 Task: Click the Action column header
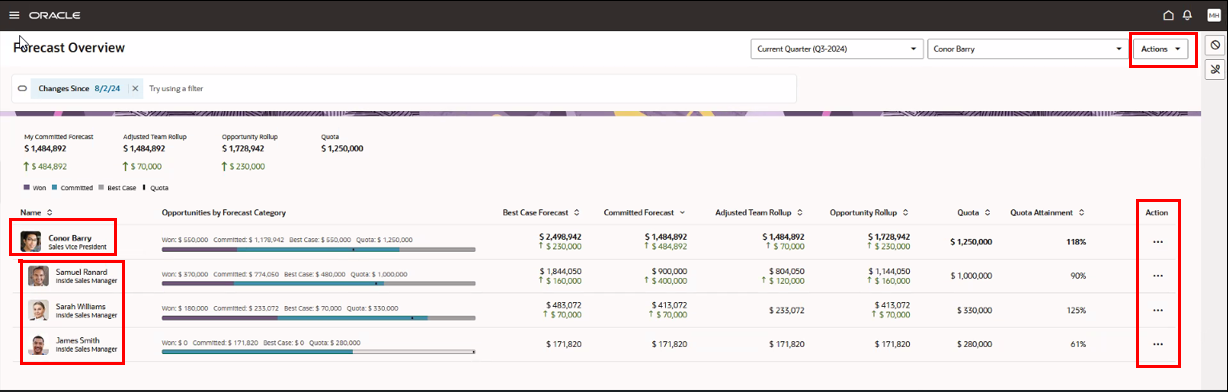click(x=1157, y=212)
